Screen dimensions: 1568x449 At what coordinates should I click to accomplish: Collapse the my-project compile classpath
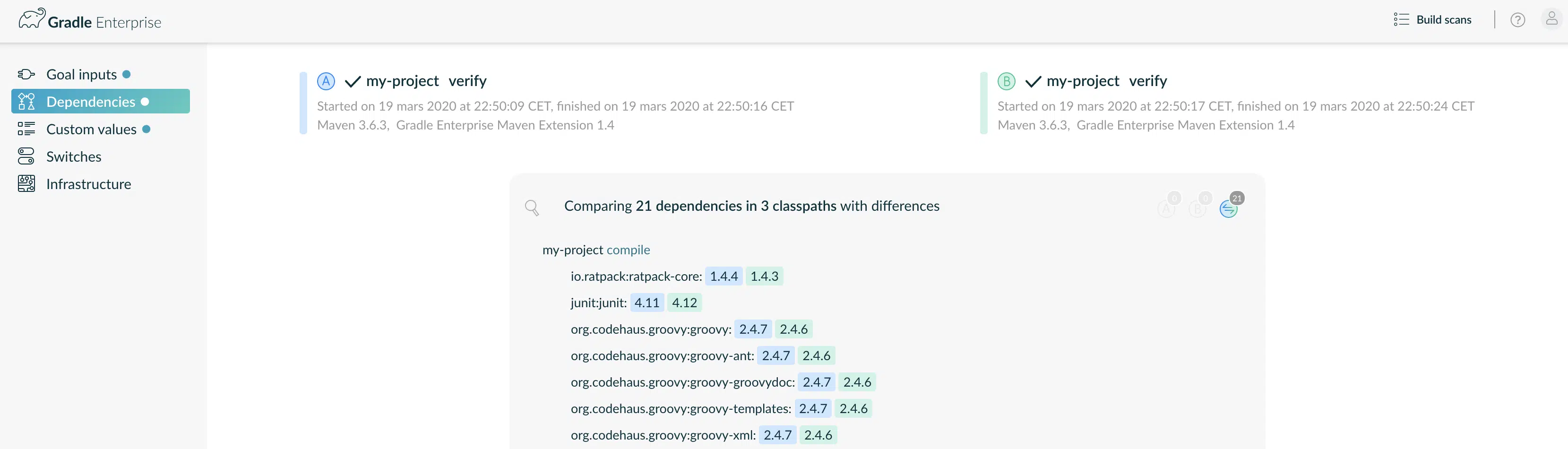(x=596, y=250)
